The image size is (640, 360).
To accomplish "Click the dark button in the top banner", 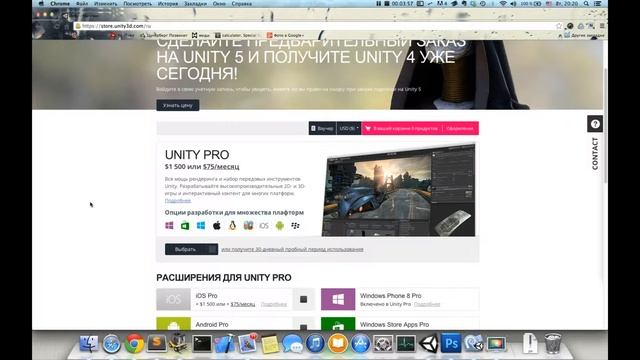I will [178, 105].
